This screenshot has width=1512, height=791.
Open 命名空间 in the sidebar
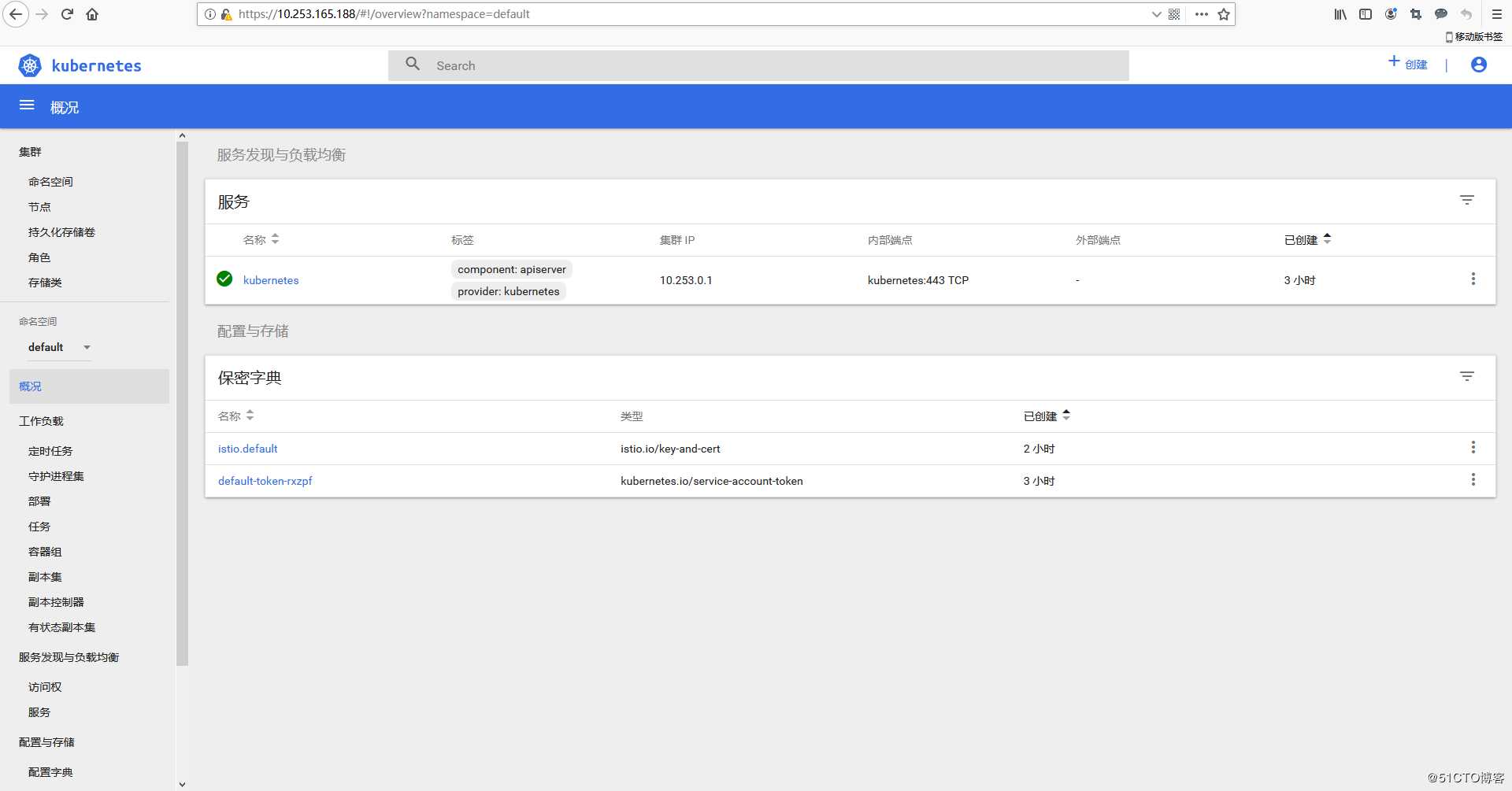coord(50,182)
